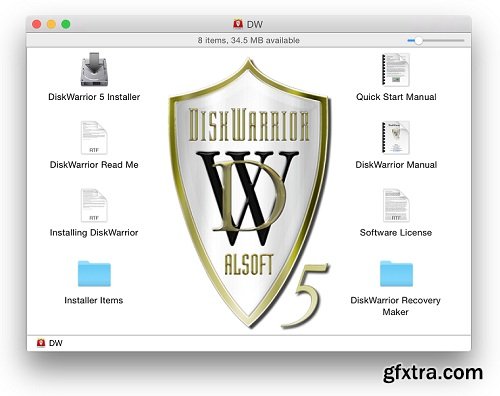
Task: Click the DW window title text
Action: (255, 24)
